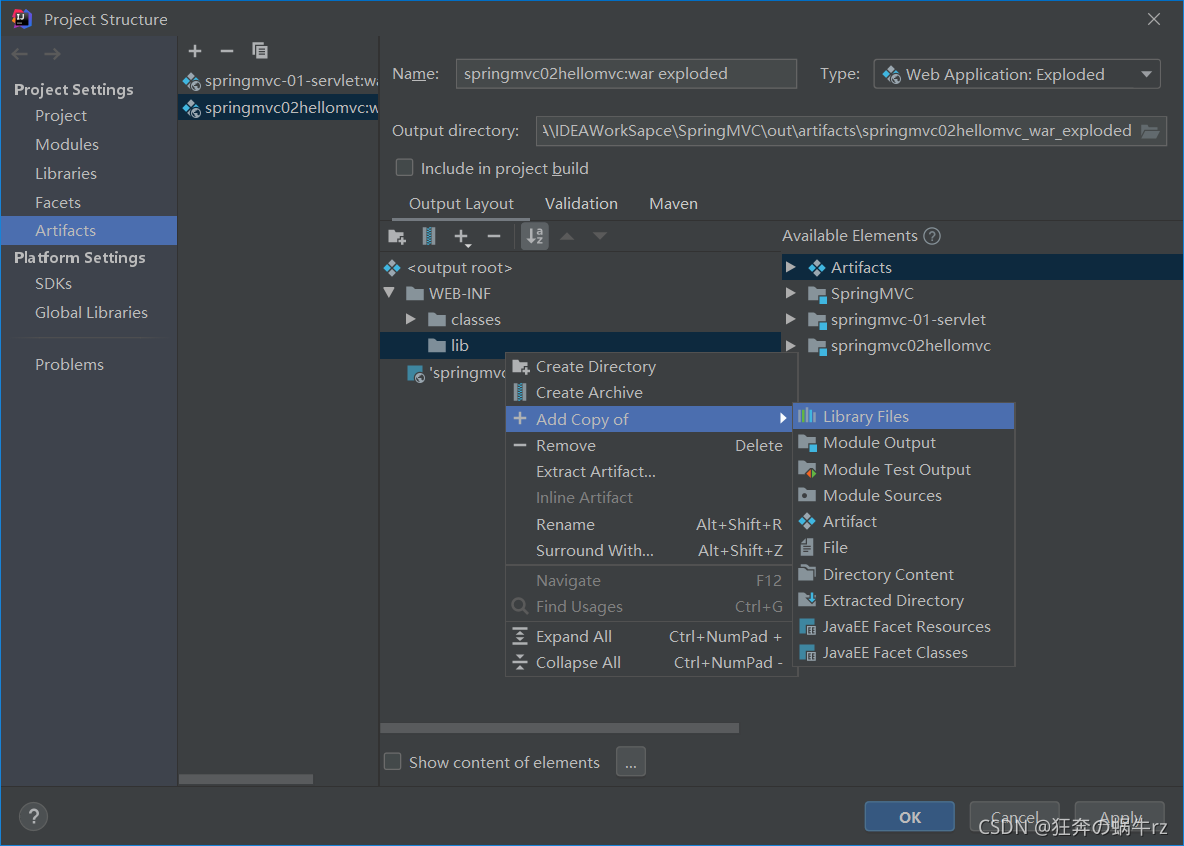Viewport: 1184px width, 846px height.
Task: Click the OK button
Action: point(909,817)
